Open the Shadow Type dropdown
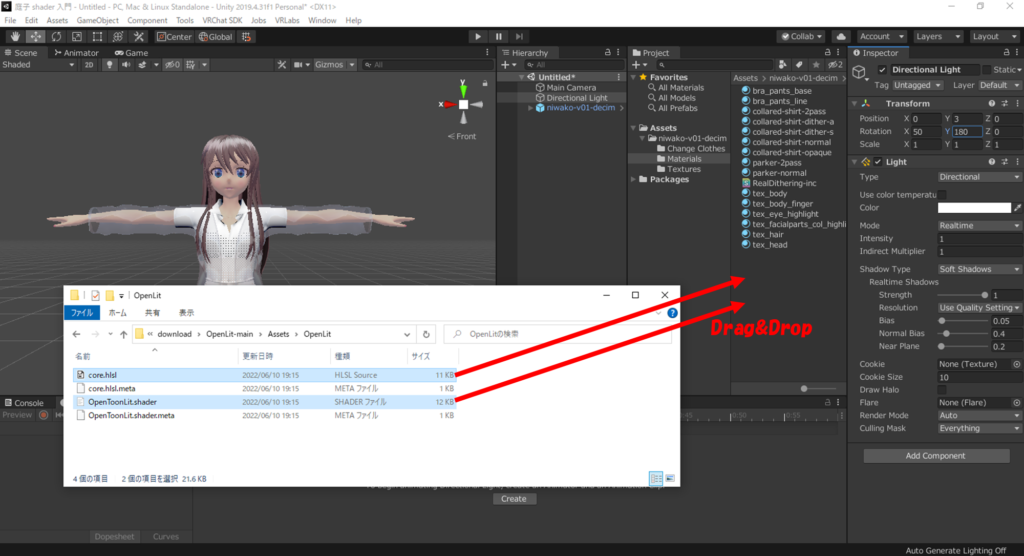Image resolution: width=1024 pixels, height=556 pixels. click(979, 269)
